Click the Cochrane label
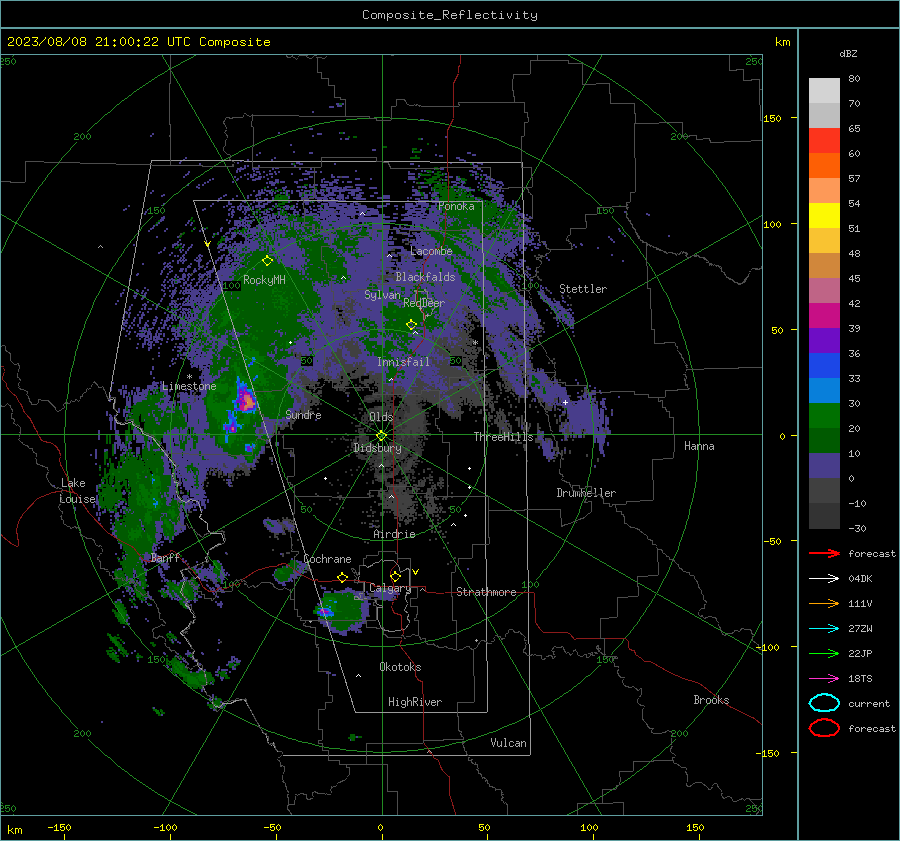The image size is (900, 841). coord(327,559)
